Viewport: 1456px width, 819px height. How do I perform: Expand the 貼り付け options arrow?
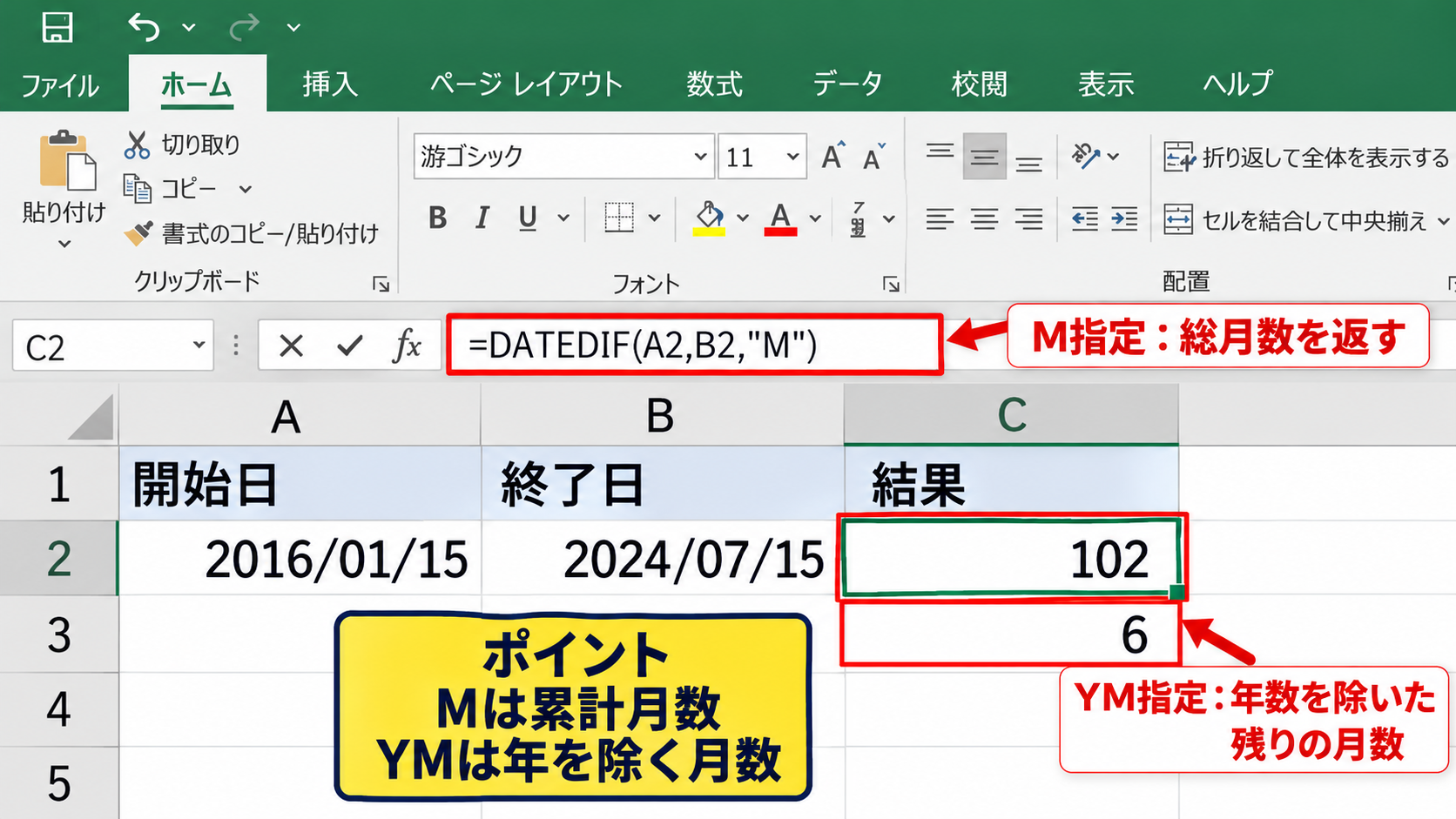coord(64,245)
